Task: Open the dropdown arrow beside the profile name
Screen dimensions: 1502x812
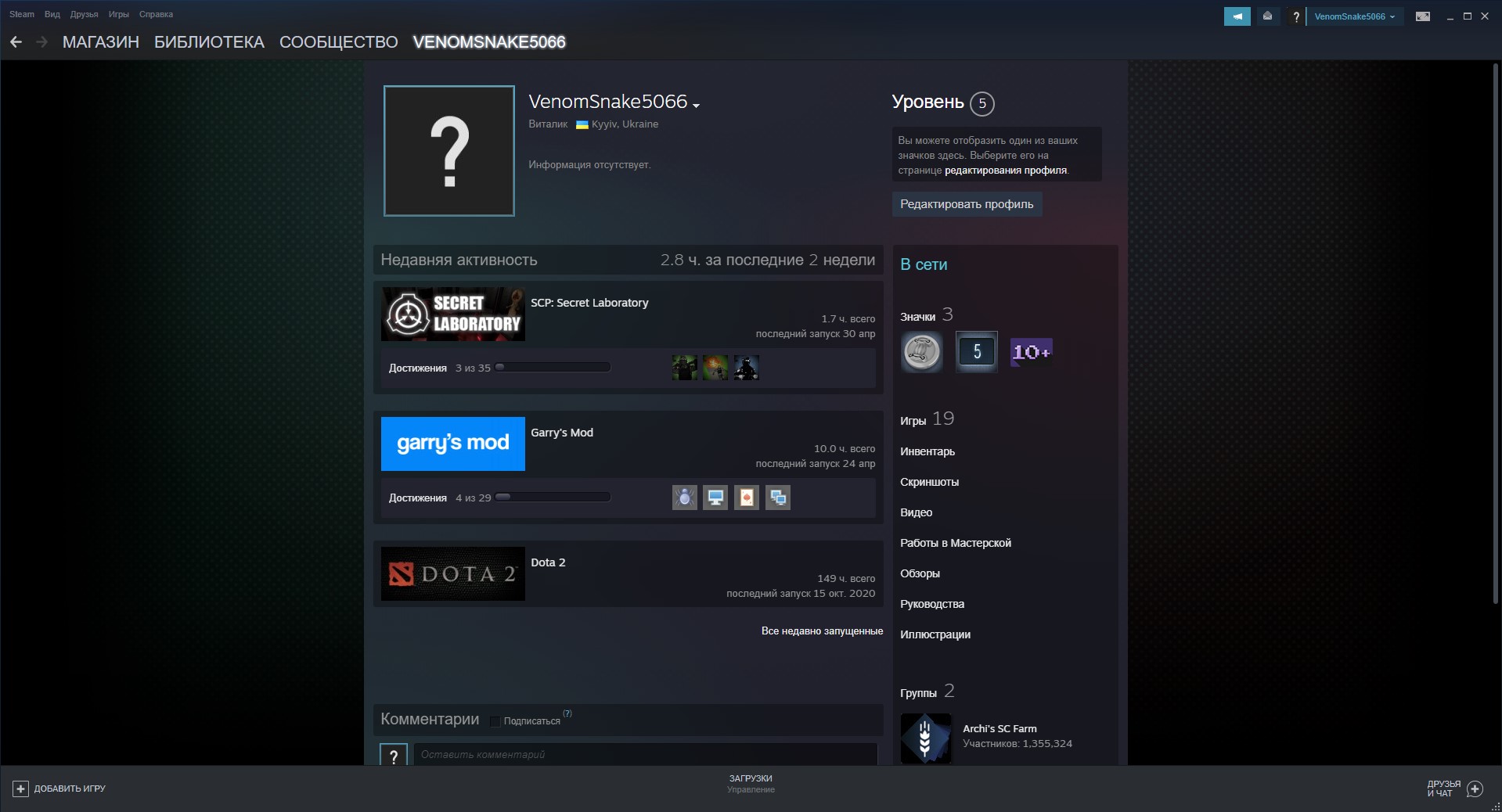Action: (x=696, y=106)
